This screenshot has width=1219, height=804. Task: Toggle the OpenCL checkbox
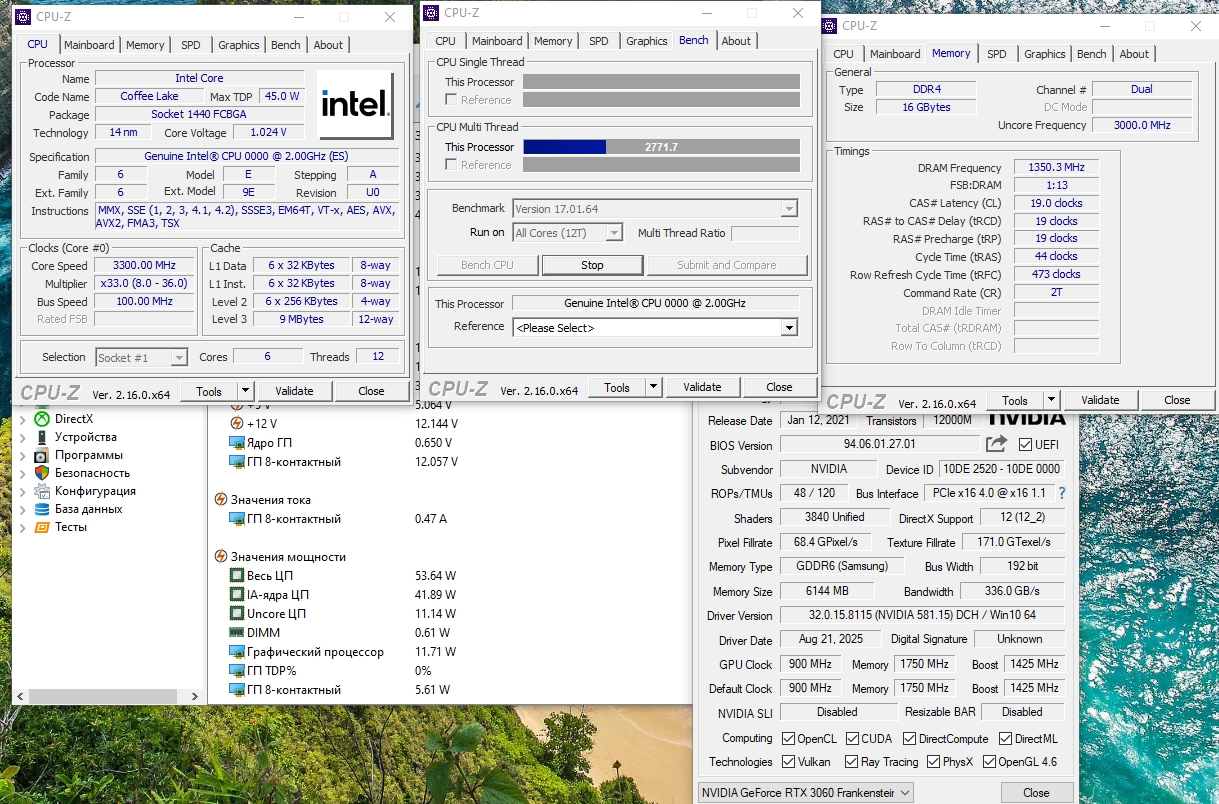coord(787,739)
